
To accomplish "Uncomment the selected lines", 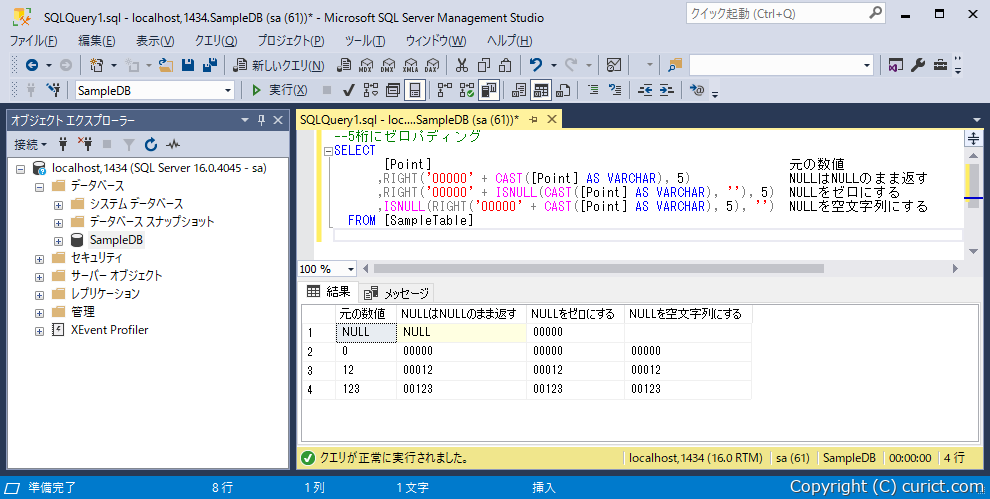I will 615,90.
